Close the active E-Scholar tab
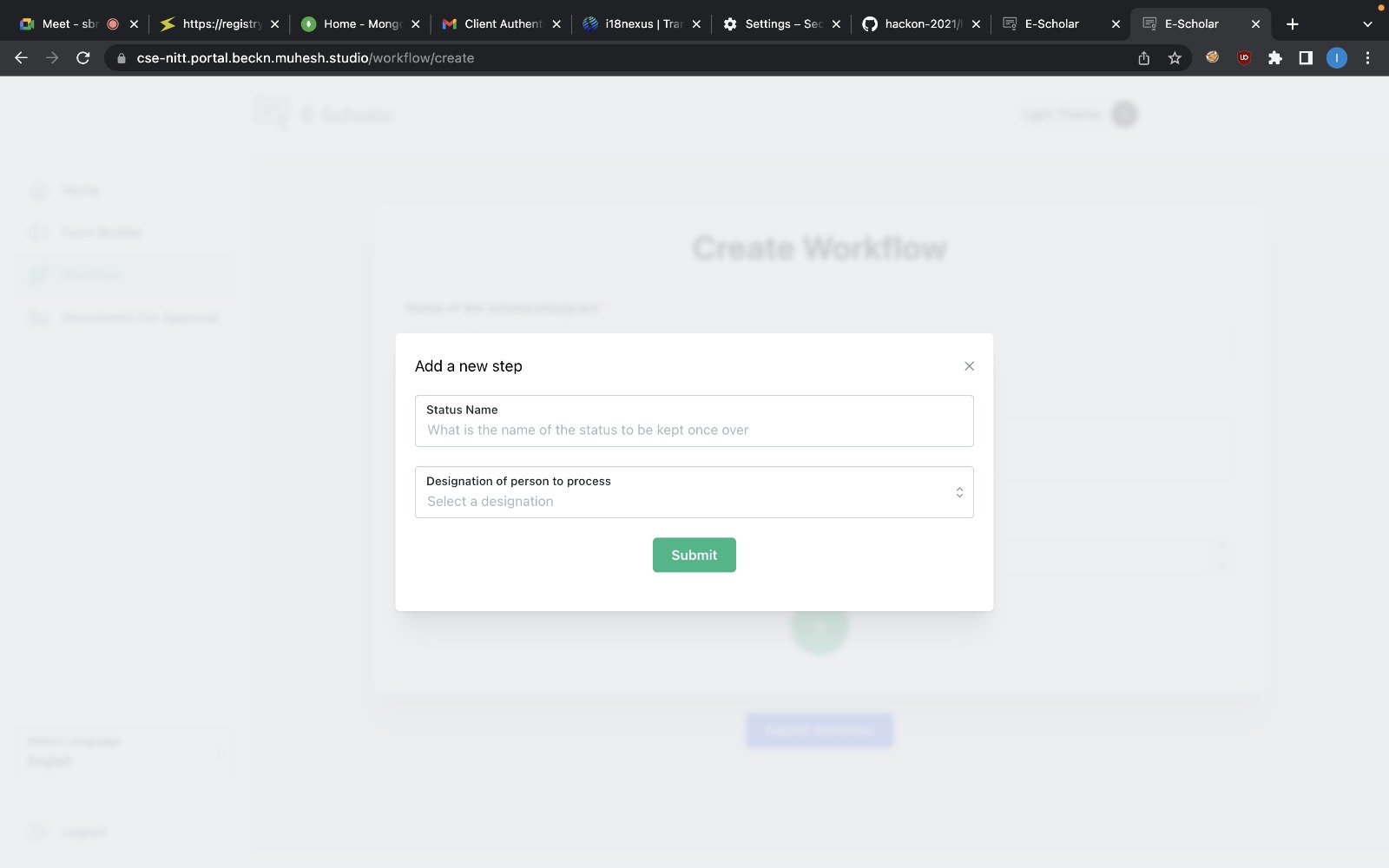 (1255, 24)
